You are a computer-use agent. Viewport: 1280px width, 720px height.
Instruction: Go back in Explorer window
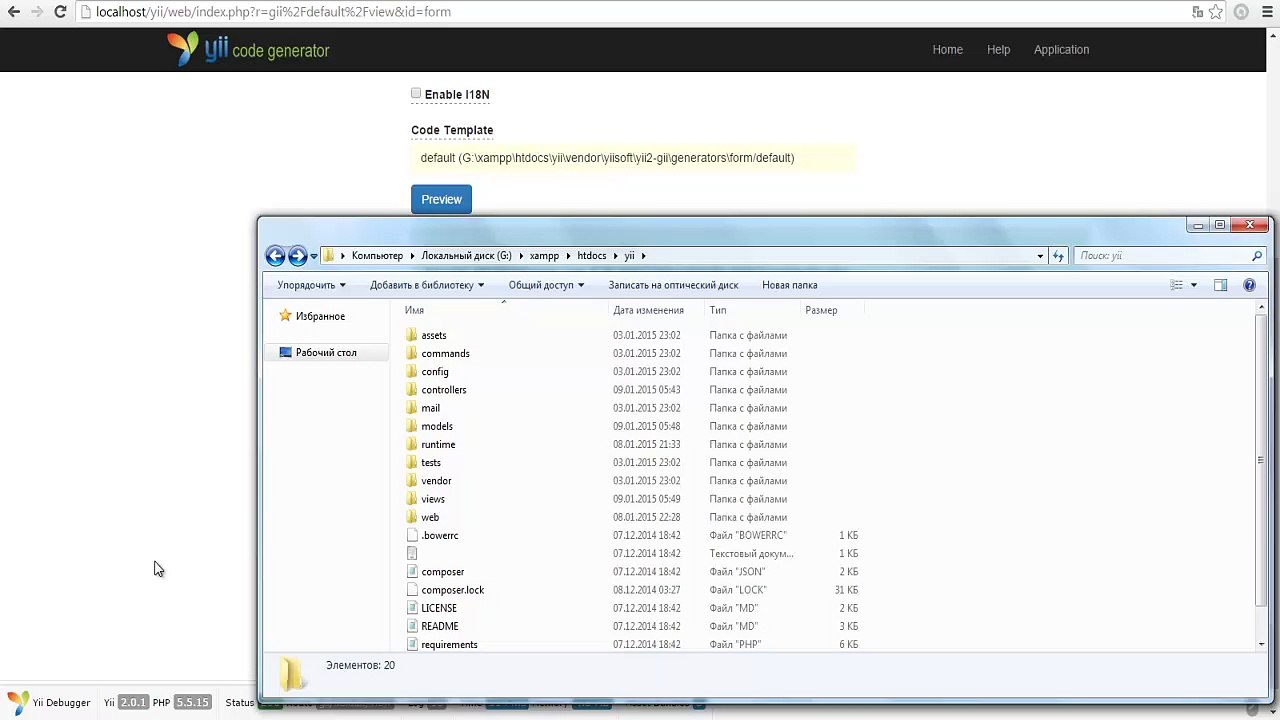click(x=275, y=256)
